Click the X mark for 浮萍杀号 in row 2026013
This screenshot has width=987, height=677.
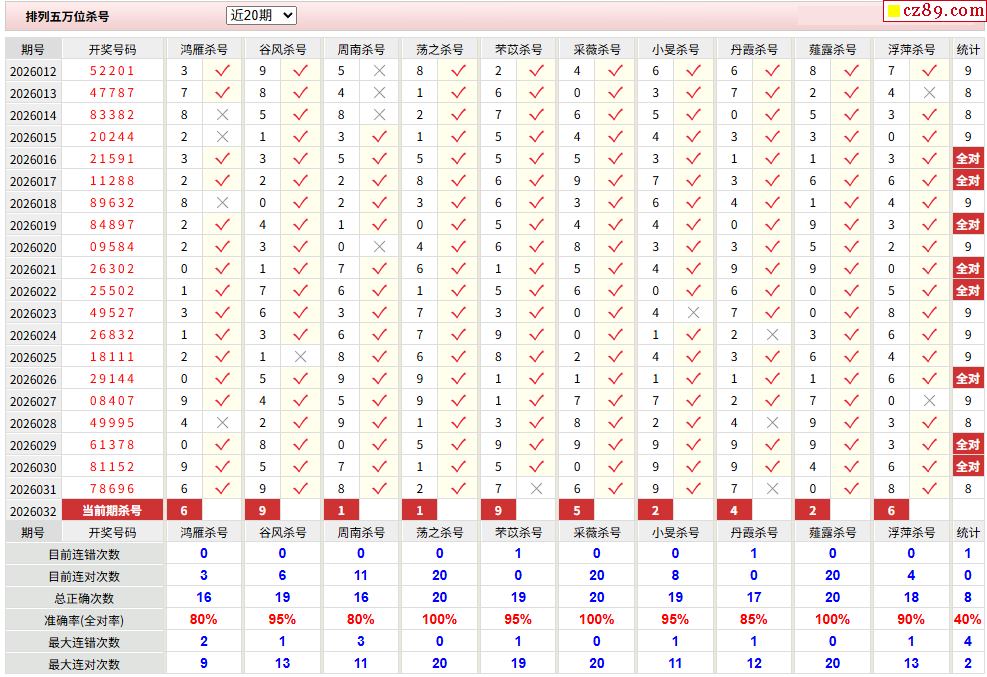tap(929, 93)
